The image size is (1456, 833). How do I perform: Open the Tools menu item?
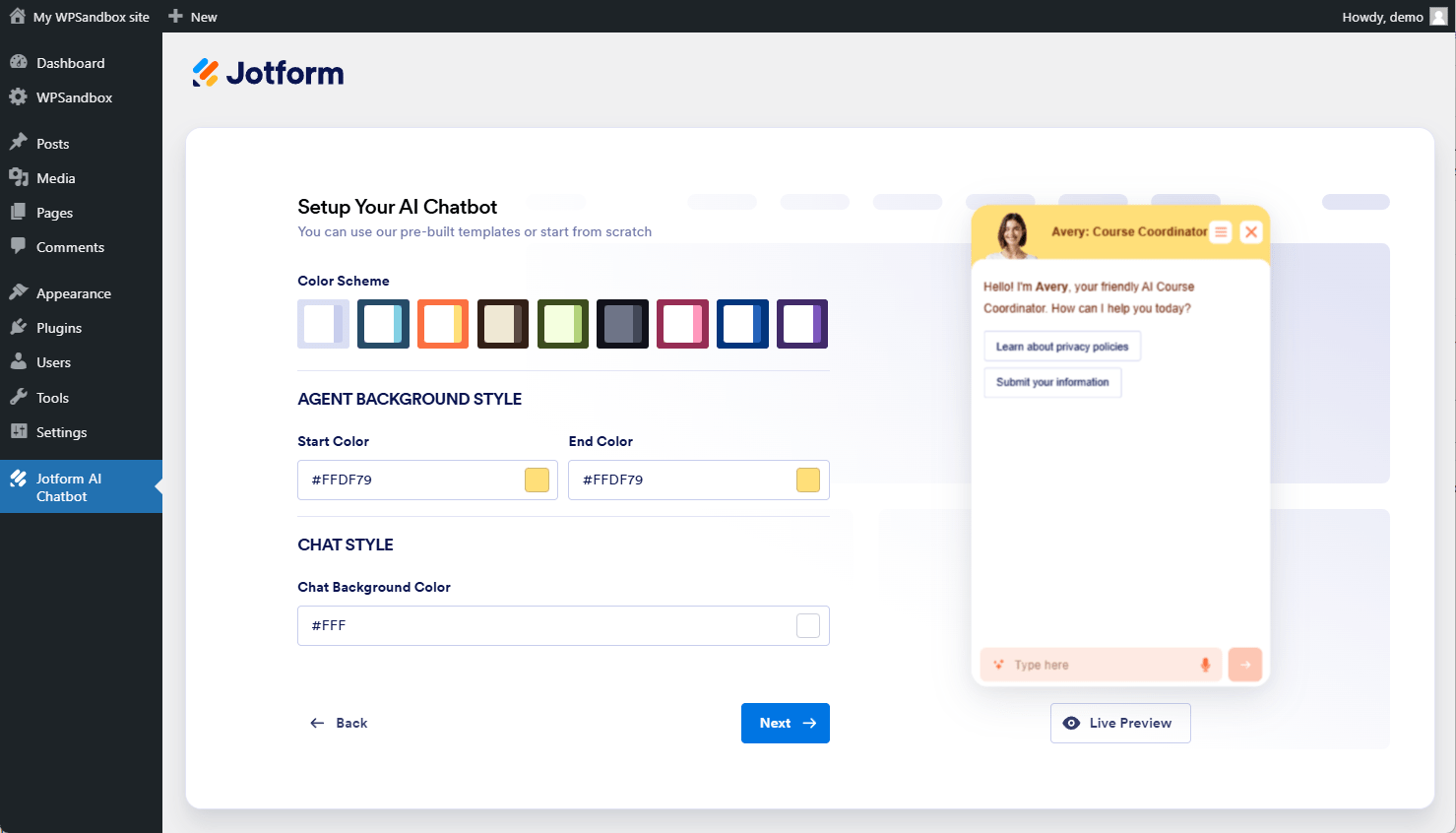(81, 397)
